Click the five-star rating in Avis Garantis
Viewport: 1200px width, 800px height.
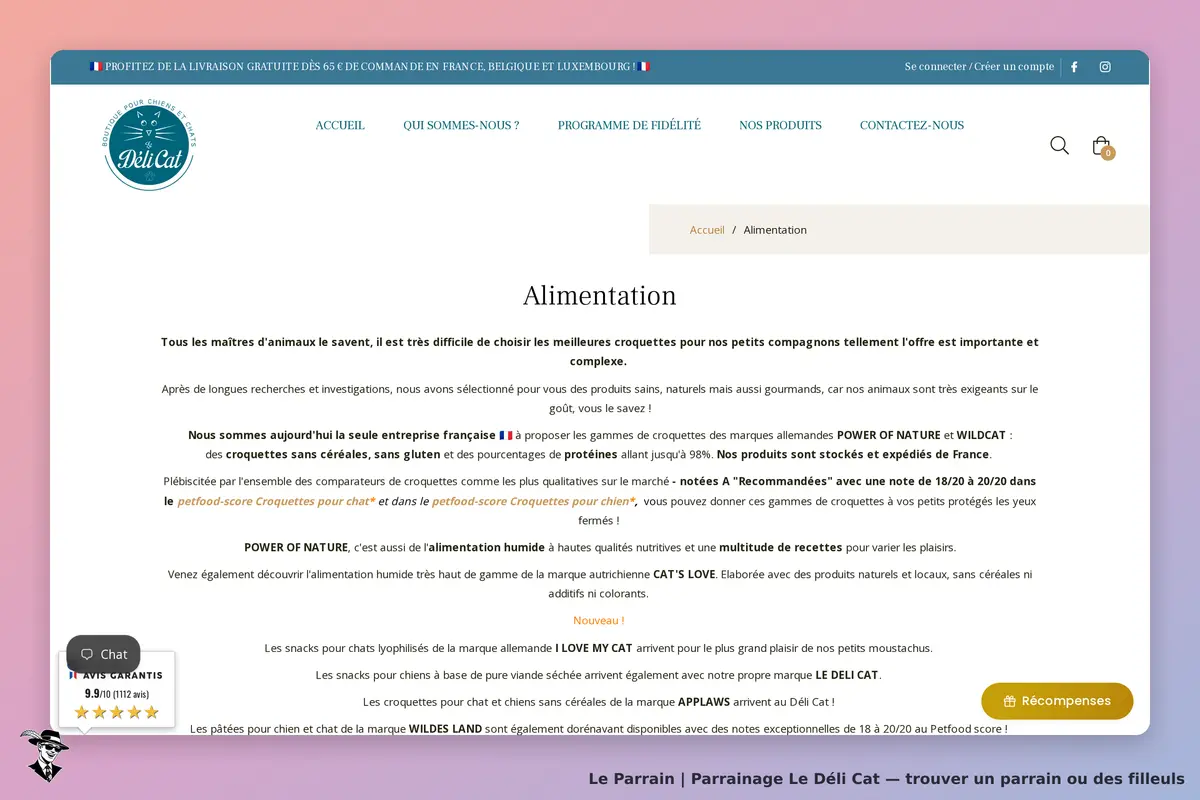117,712
